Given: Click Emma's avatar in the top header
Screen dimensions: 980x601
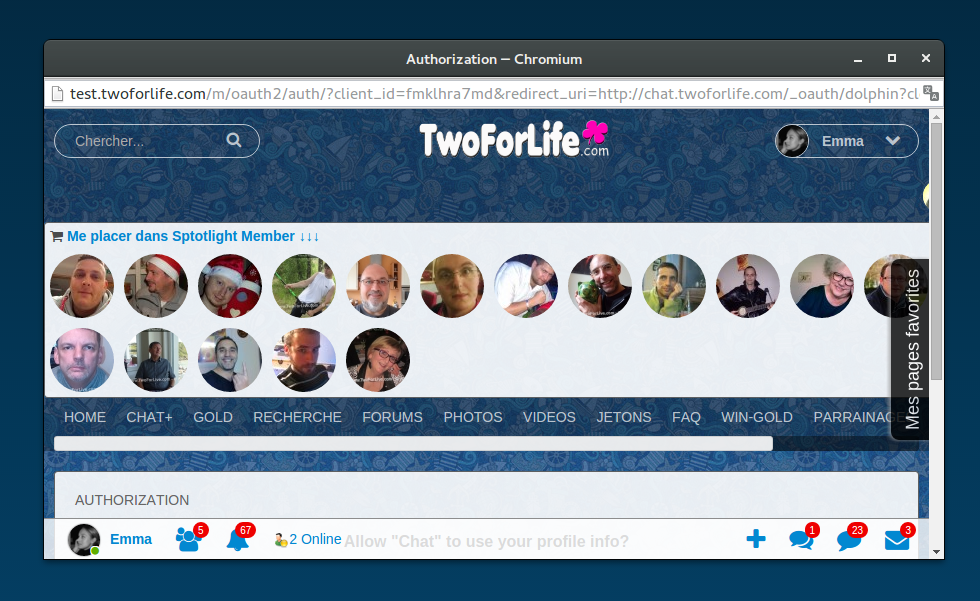Looking at the screenshot, I should pos(792,141).
